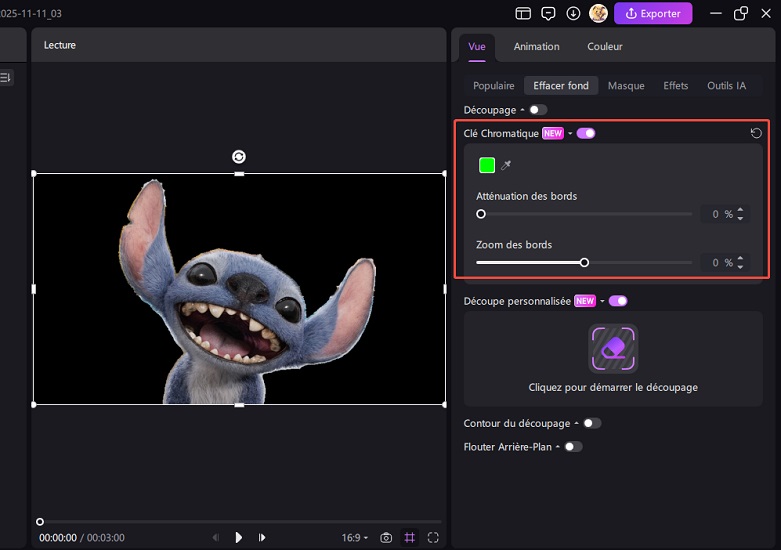Switch to the Animation tab
Viewport: 781px width, 550px height.
pyautogui.click(x=536, y=47)
